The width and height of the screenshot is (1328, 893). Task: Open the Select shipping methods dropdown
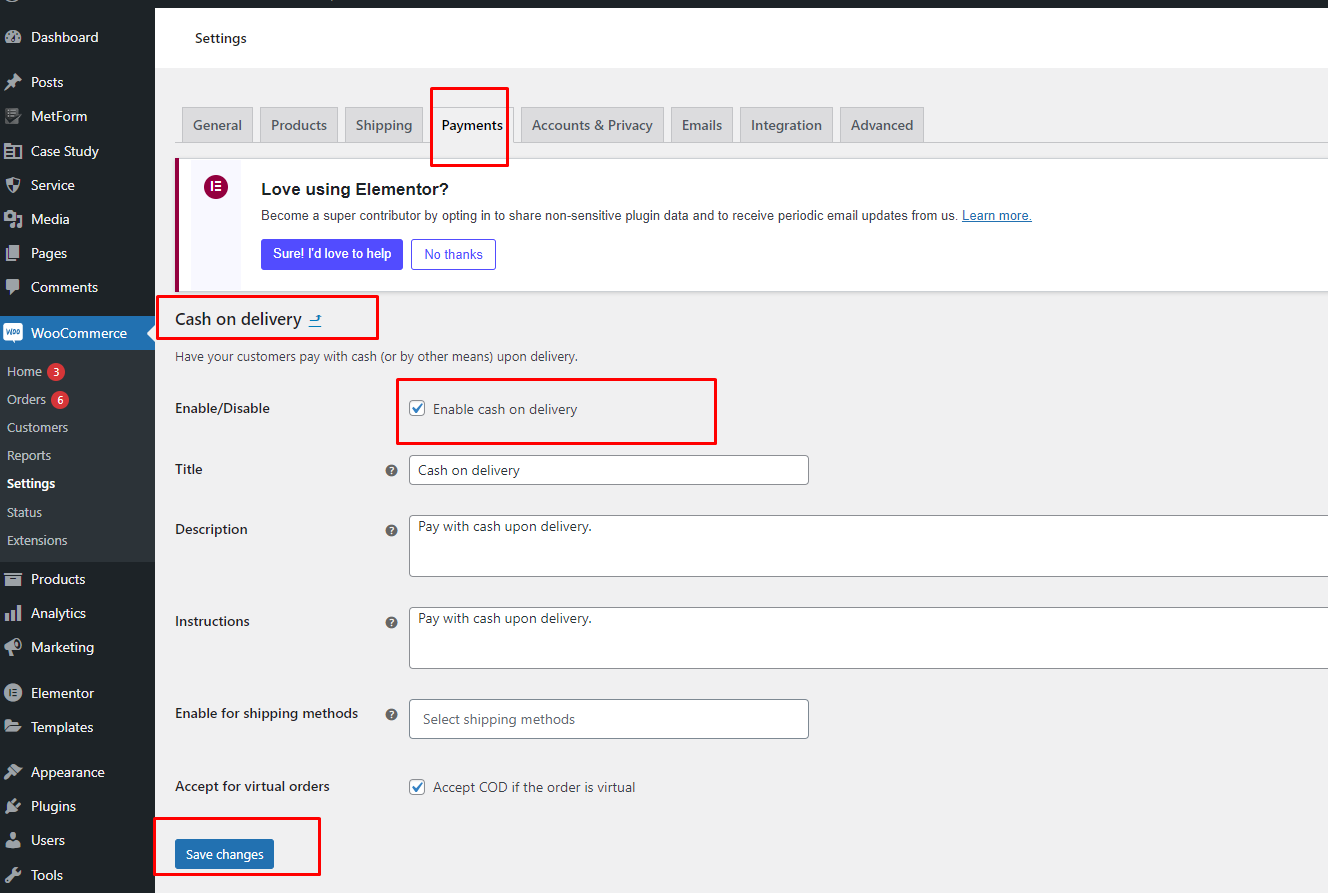coord(608,719)
